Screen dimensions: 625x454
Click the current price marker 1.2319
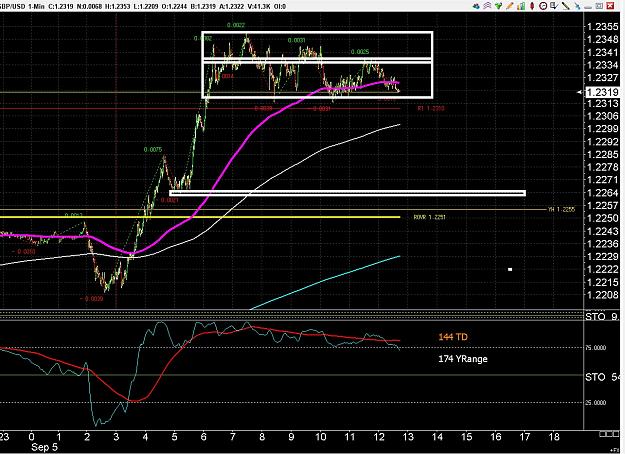click(602, 92)
